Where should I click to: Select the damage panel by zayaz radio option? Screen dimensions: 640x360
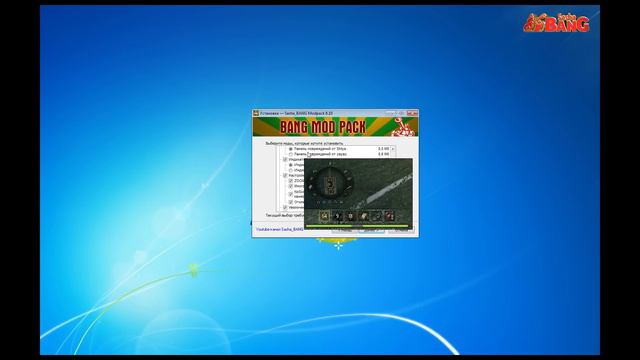291,154
